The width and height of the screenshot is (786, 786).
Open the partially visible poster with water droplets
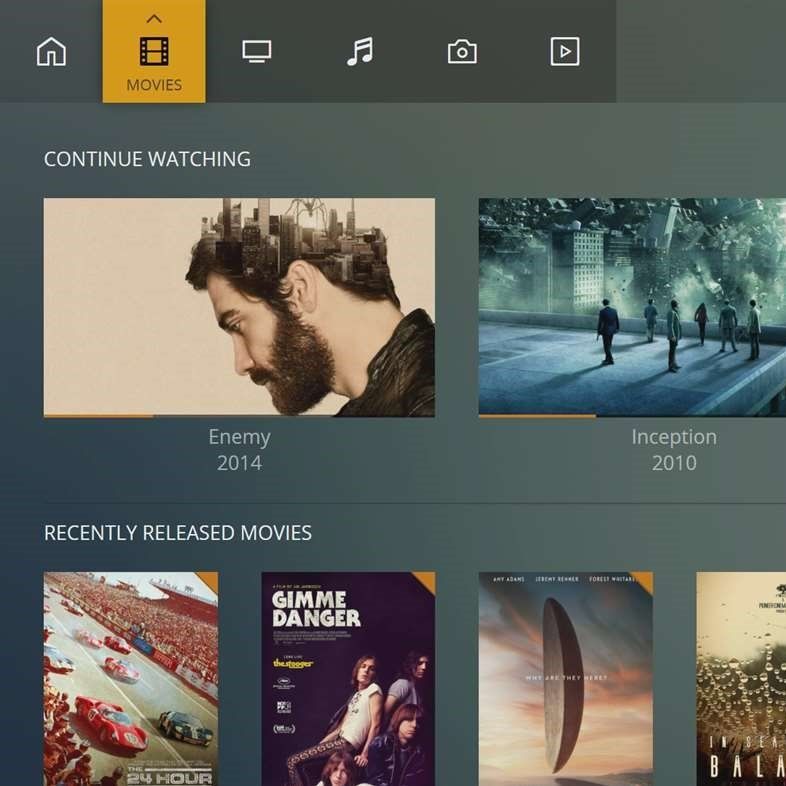pyautogui.click(x=741, y=679)
